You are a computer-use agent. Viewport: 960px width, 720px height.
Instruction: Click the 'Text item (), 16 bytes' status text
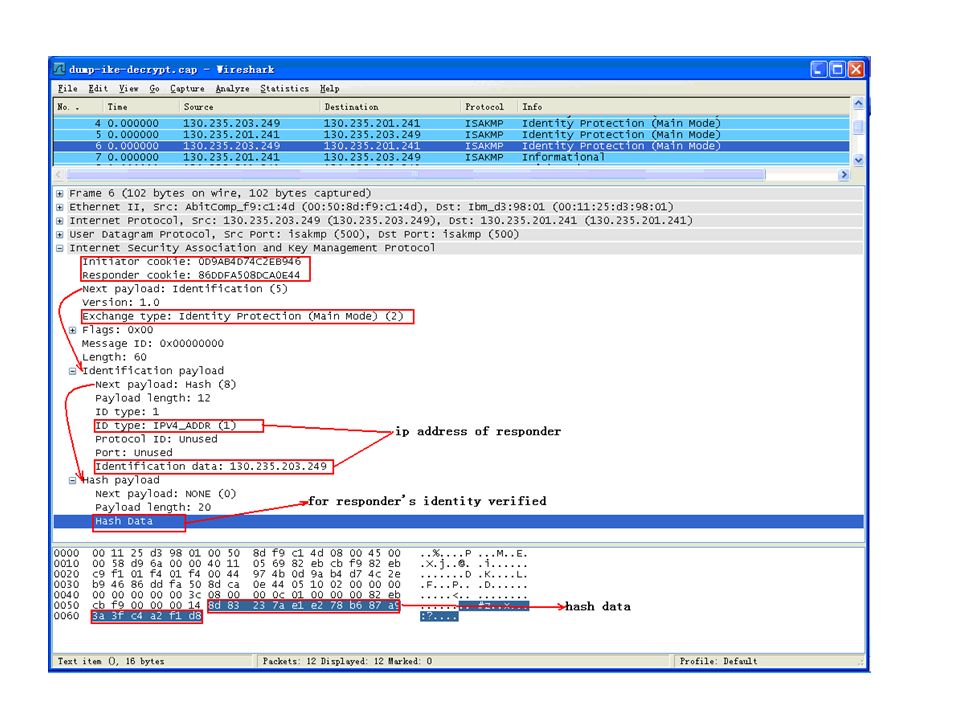click(111, 661)
